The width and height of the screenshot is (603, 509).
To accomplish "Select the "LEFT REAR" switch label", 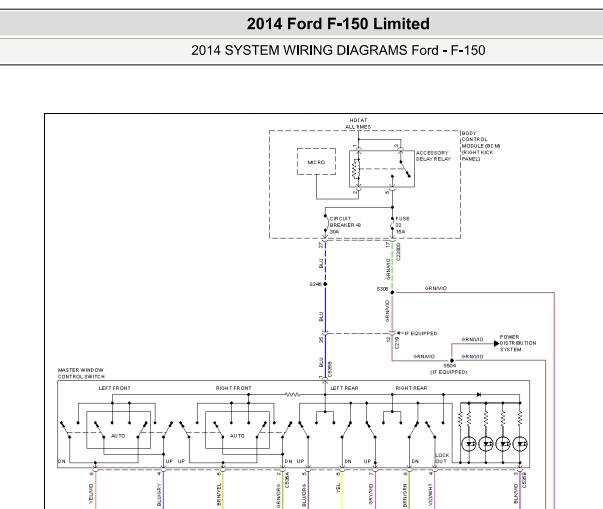I will pyautogui.click(x=344, y=388).
